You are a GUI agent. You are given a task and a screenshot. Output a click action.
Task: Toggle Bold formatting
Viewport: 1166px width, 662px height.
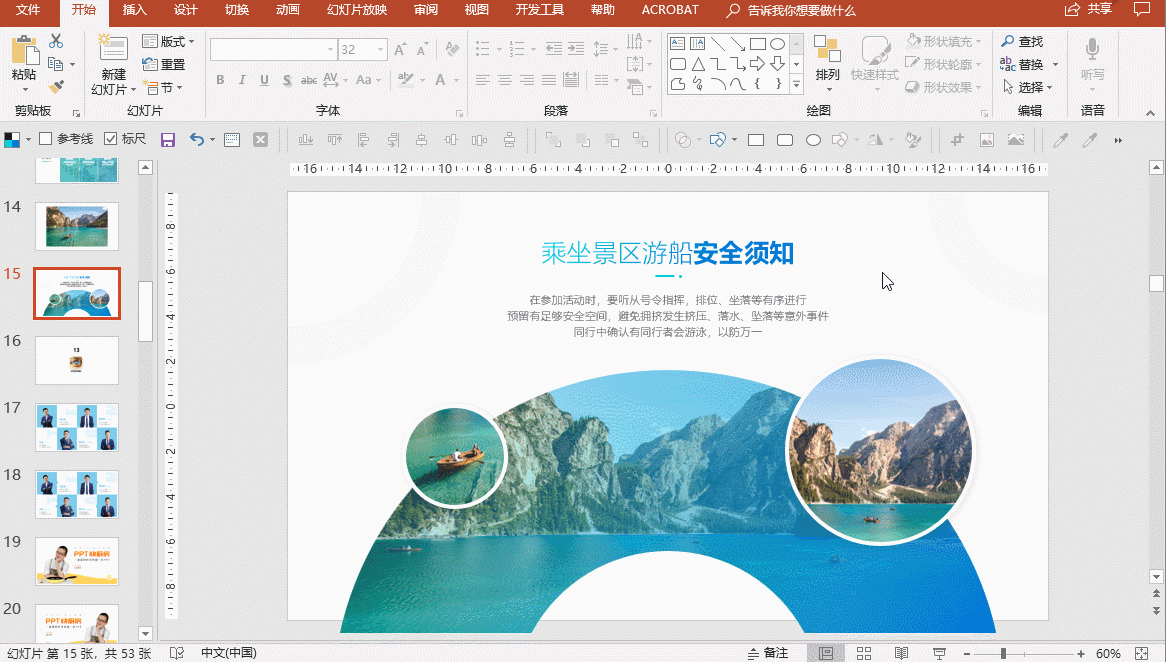(220, 80)
